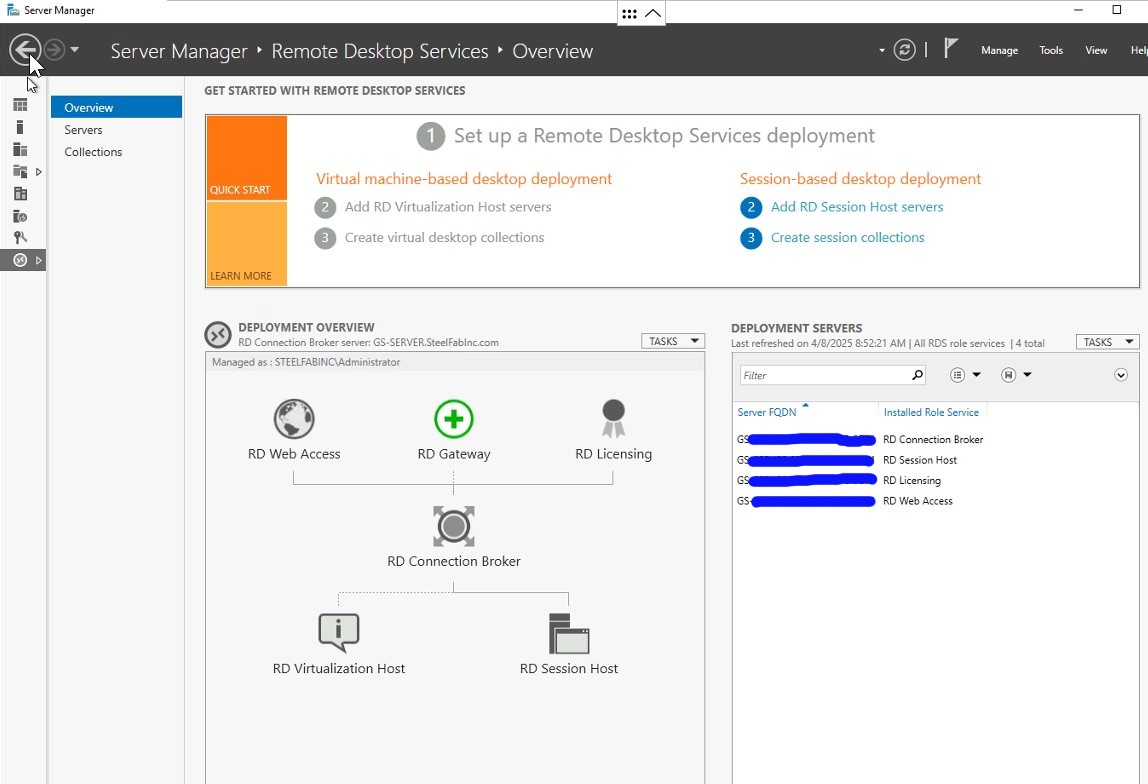Go back using the back arrow button
This screenshot has width=1148, height=784.
click(x=24, y=50)
